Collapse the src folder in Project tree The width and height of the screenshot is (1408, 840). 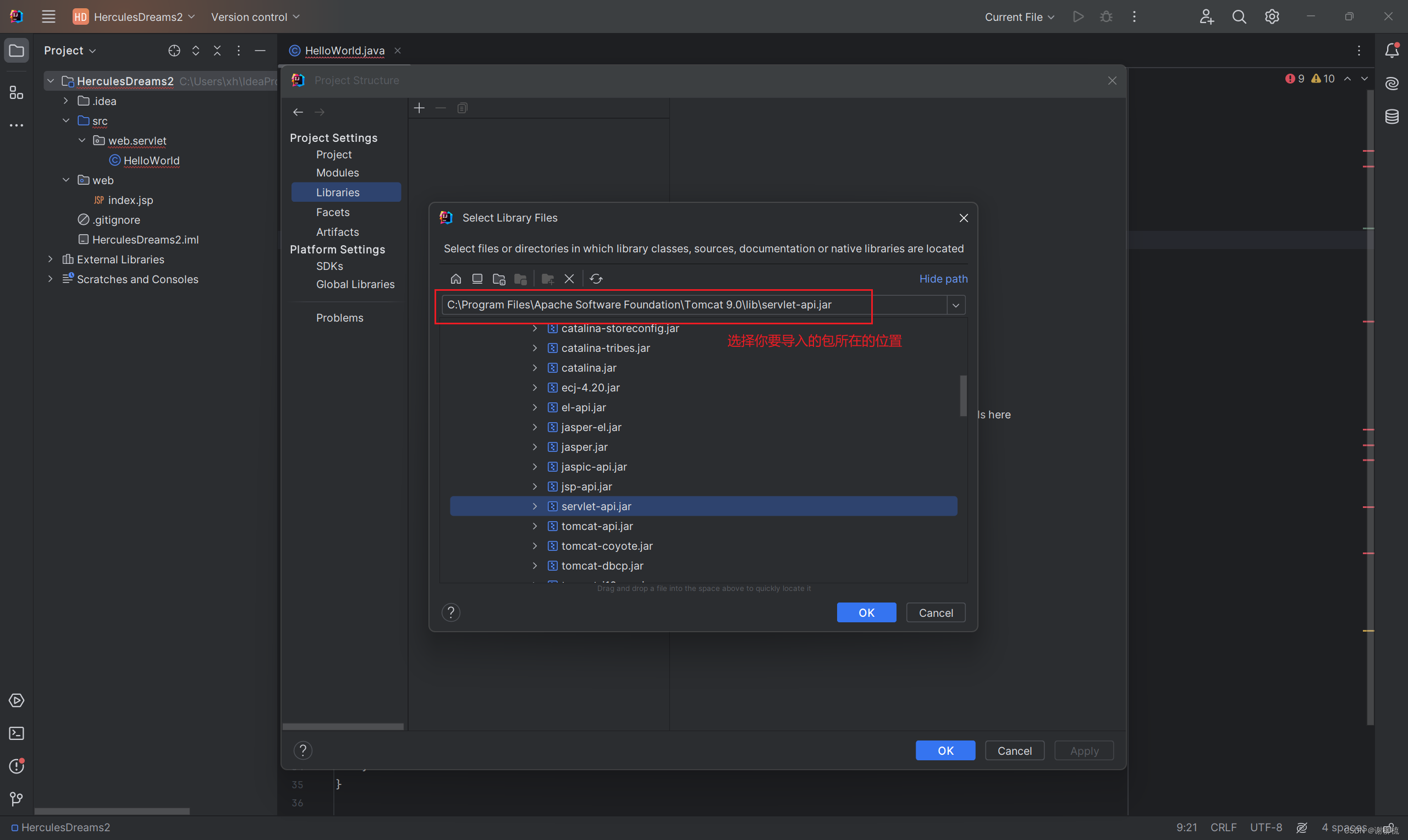(x=66, y=120)
